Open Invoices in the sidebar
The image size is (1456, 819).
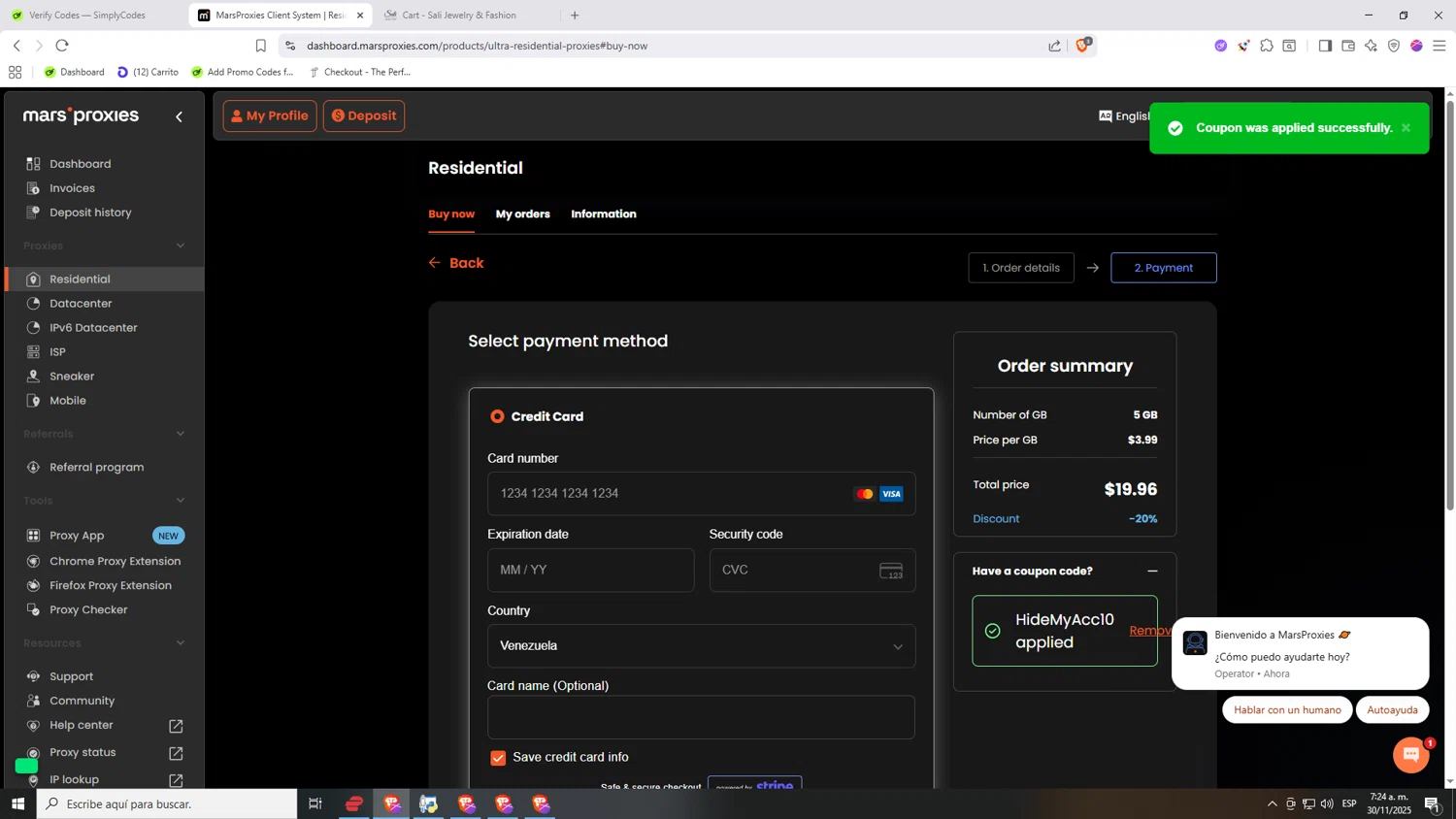(x=72, y=188)
